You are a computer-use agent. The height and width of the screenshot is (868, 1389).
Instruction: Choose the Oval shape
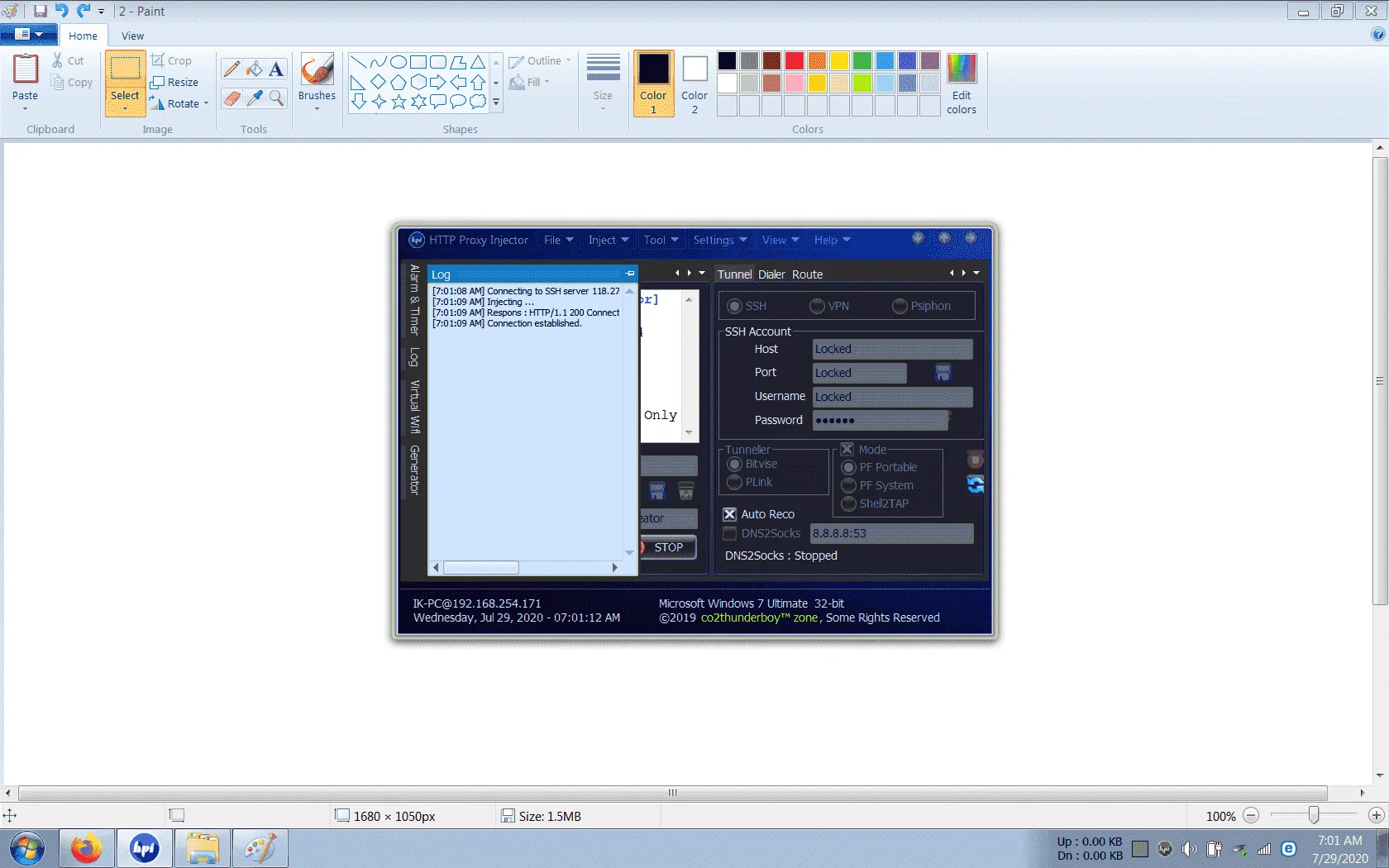[x=398, y=62]
